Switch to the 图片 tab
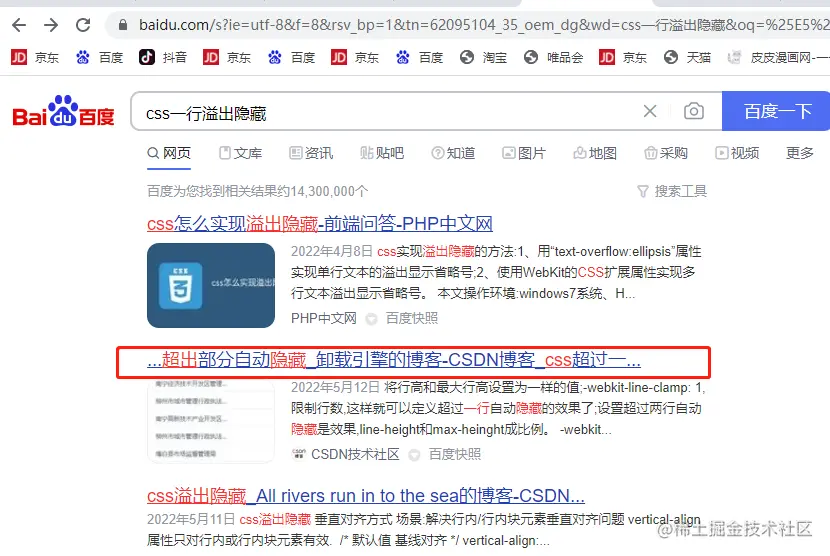 click(x=524, y=153)
